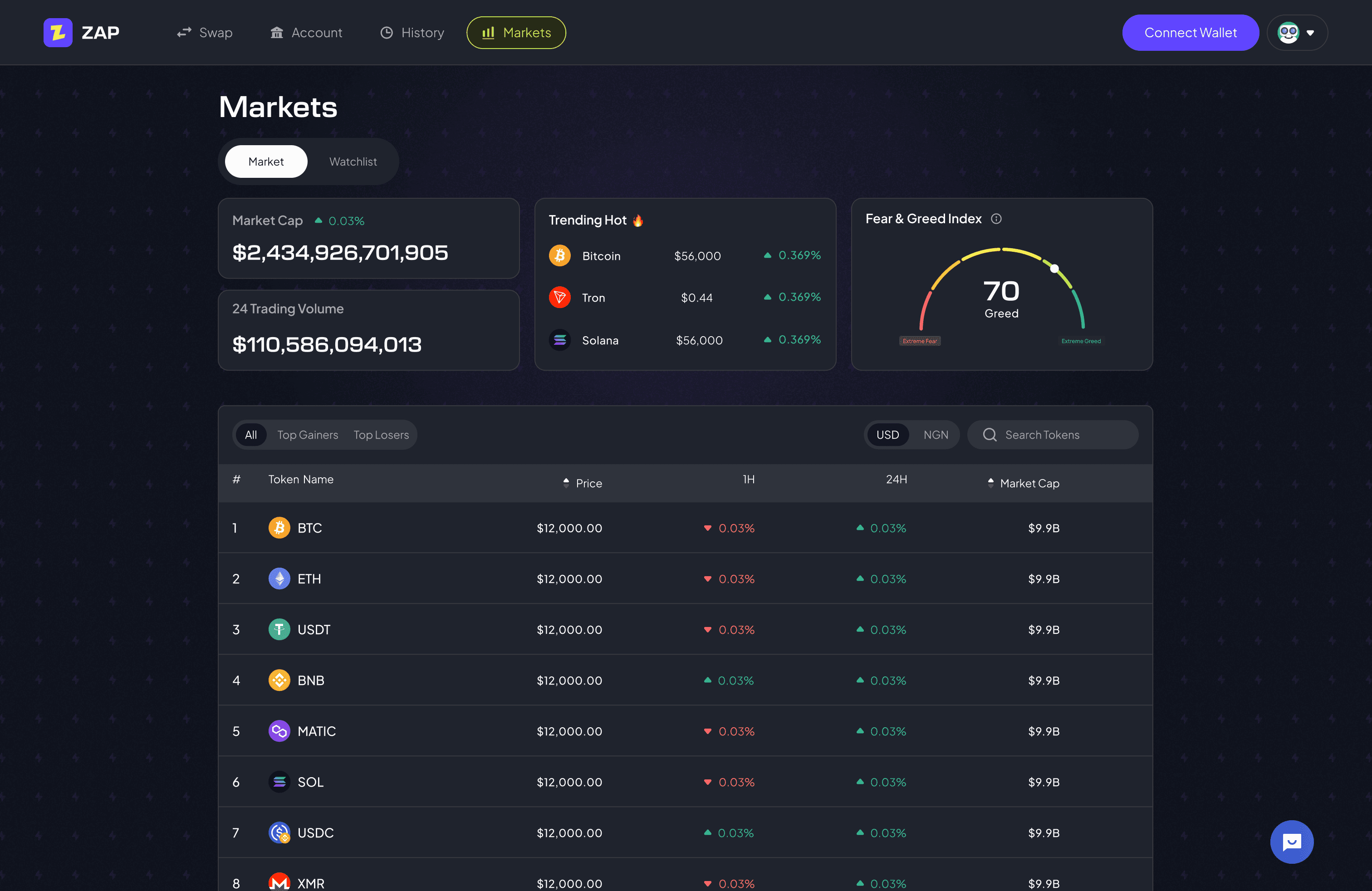
Task: Expand the profile avatar dropdown arrow
Action: tap(1310, 33)
